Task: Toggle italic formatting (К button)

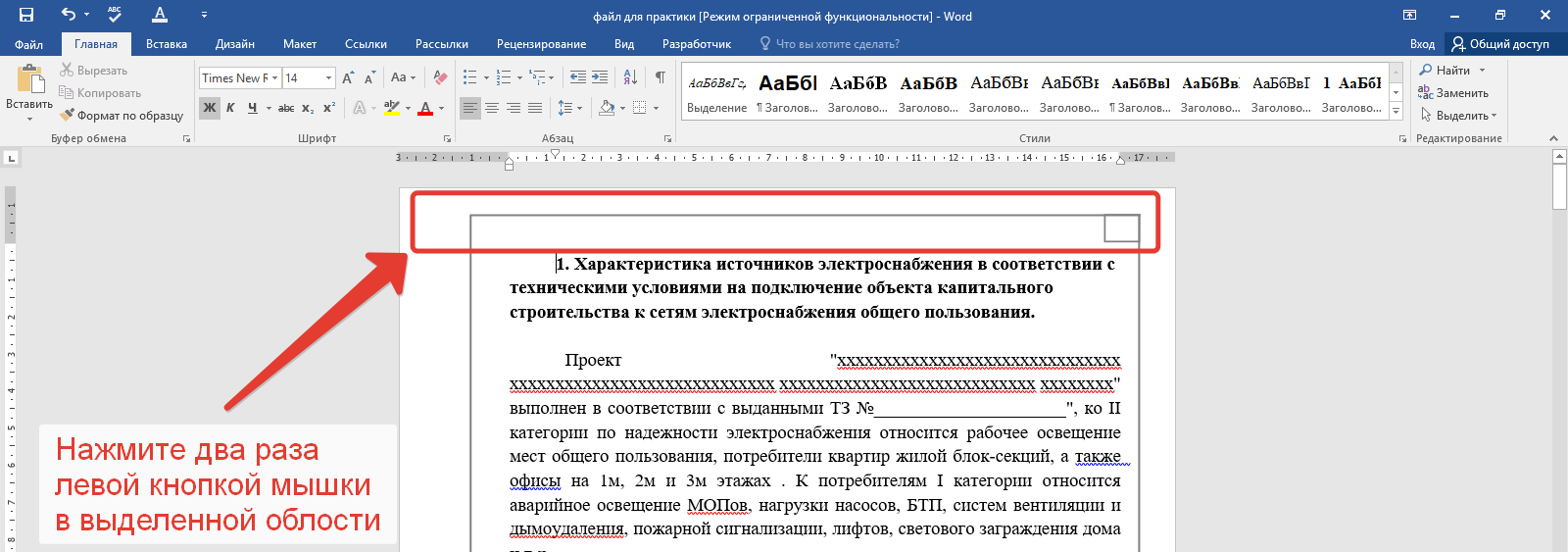Action: click(230, 108)
